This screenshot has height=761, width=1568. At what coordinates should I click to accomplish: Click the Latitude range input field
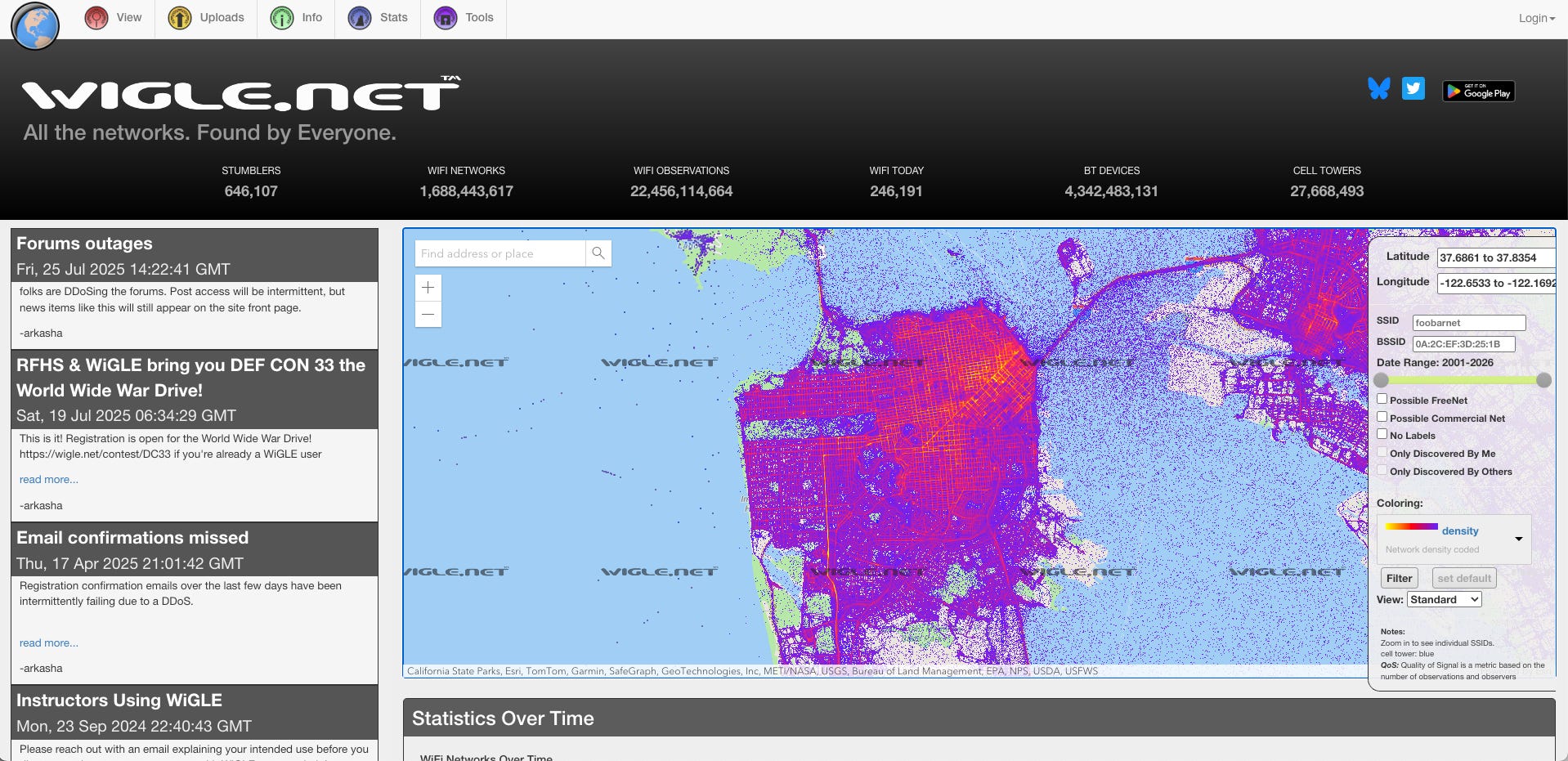pos(1496,257)
